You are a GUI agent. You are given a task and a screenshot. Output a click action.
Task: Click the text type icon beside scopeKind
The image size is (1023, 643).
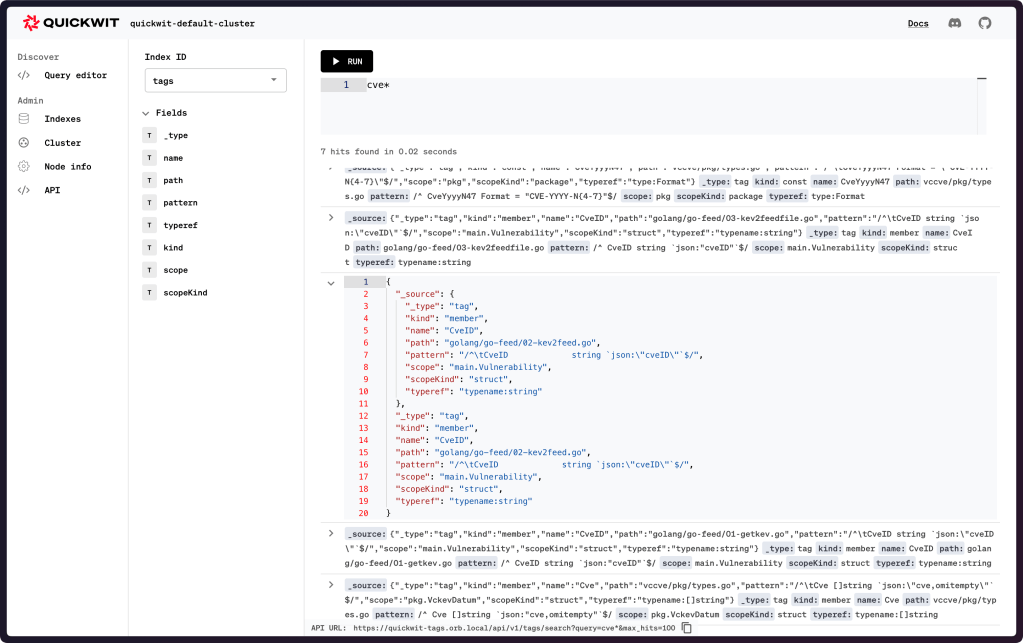(x=150, y=293)
